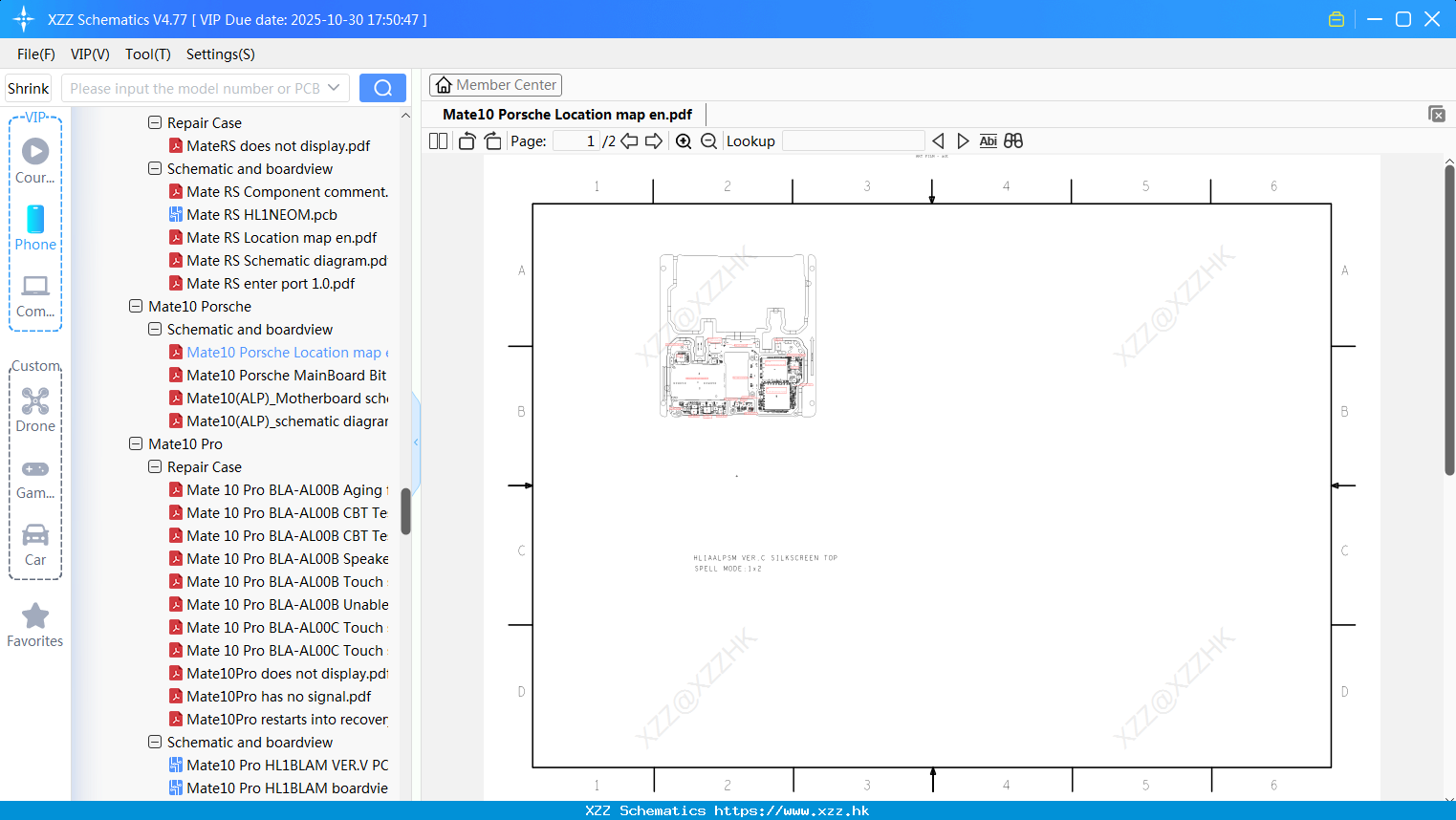
Task: Open the Car category
Action: 35,545
